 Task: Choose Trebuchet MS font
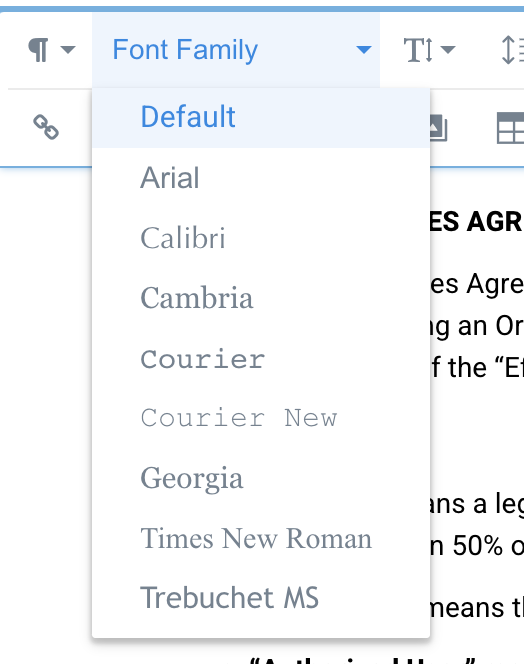[x=261, y=598]
